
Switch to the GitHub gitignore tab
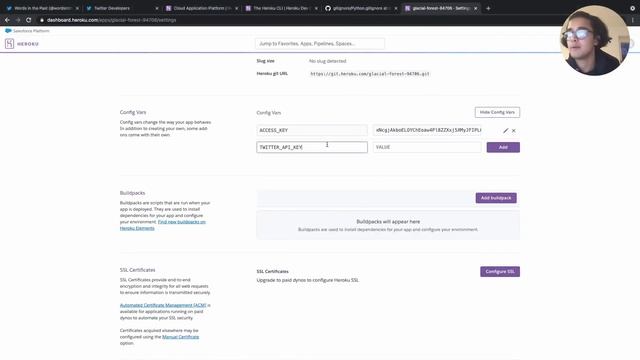pos(361,8)
